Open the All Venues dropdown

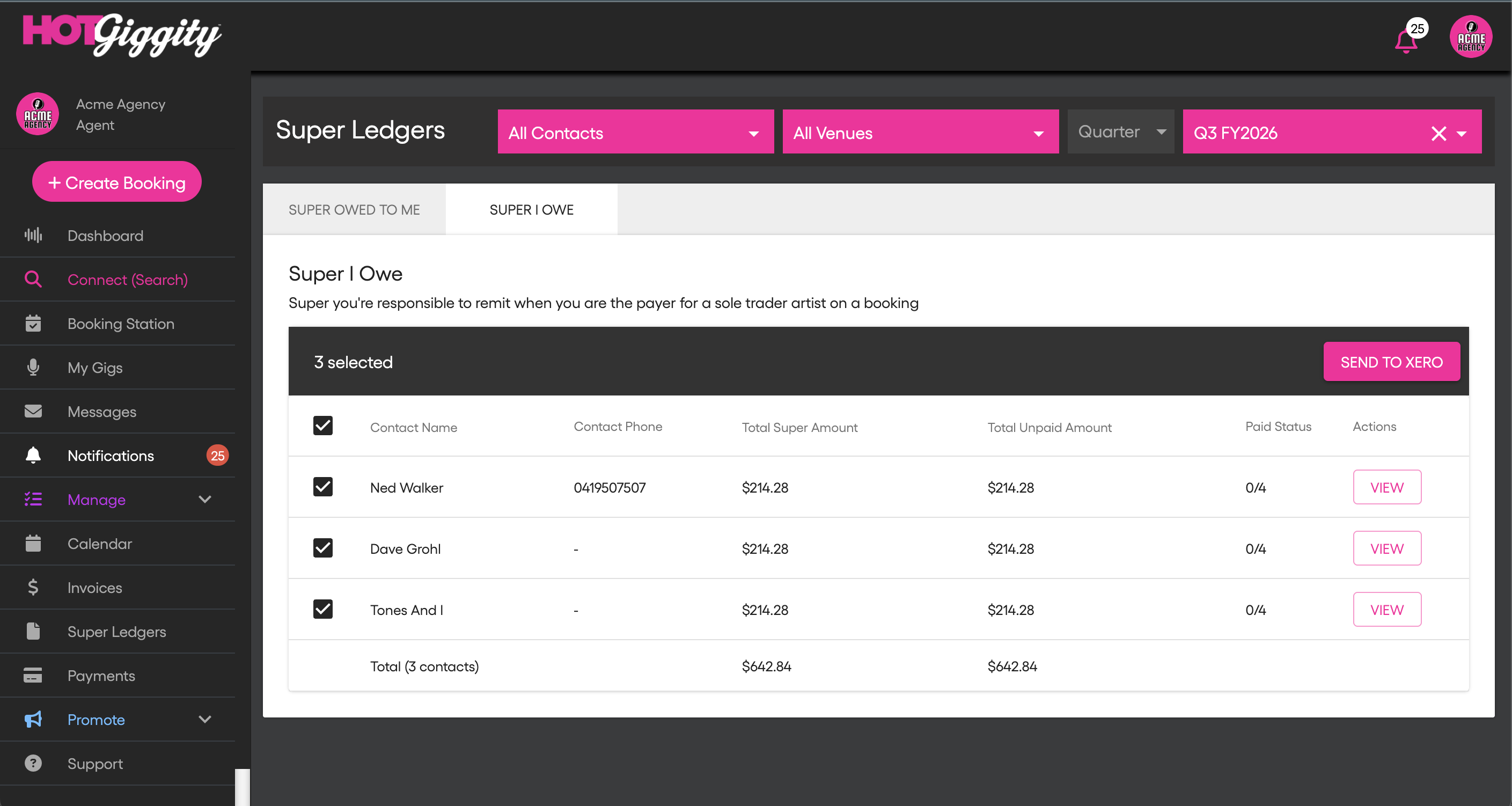coord(920,133)
